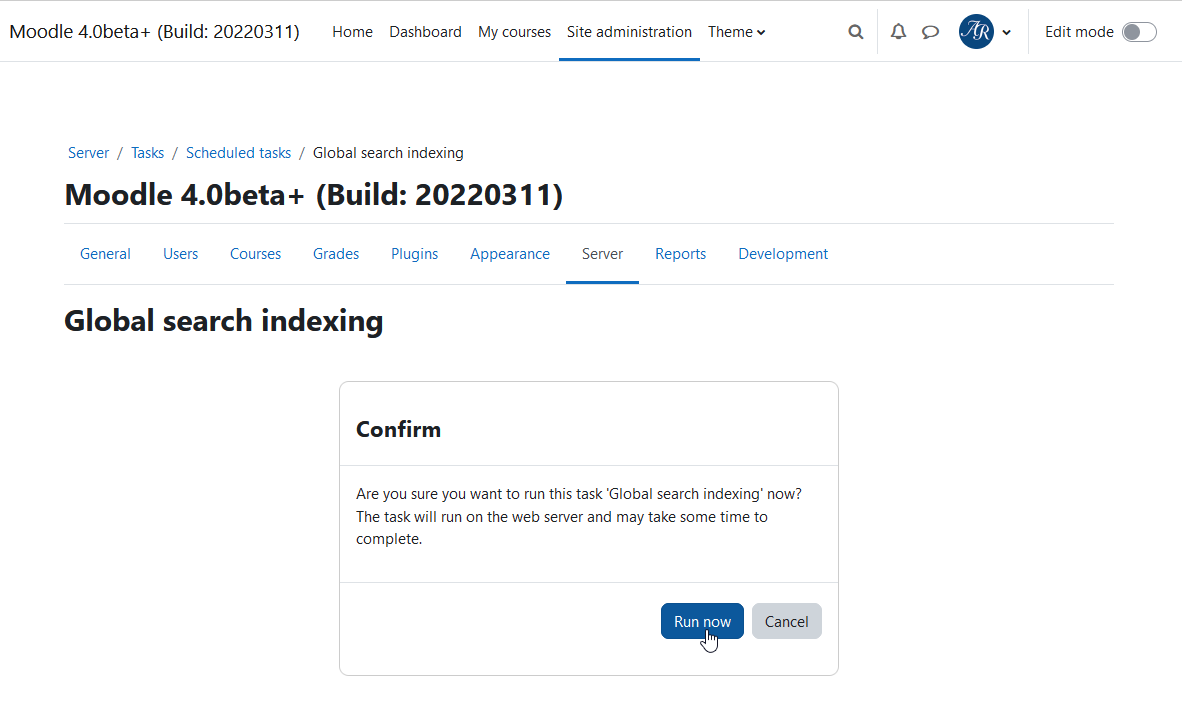Switch to the Appearance tab
Screen dimensions: 1182x708
[x=510, y=254]
